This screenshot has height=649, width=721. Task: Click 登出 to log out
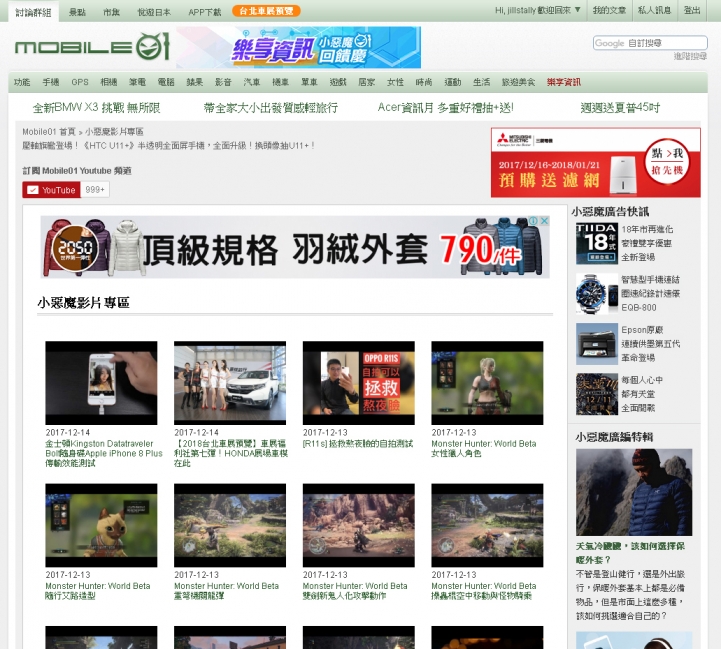[x=692, y=10]
